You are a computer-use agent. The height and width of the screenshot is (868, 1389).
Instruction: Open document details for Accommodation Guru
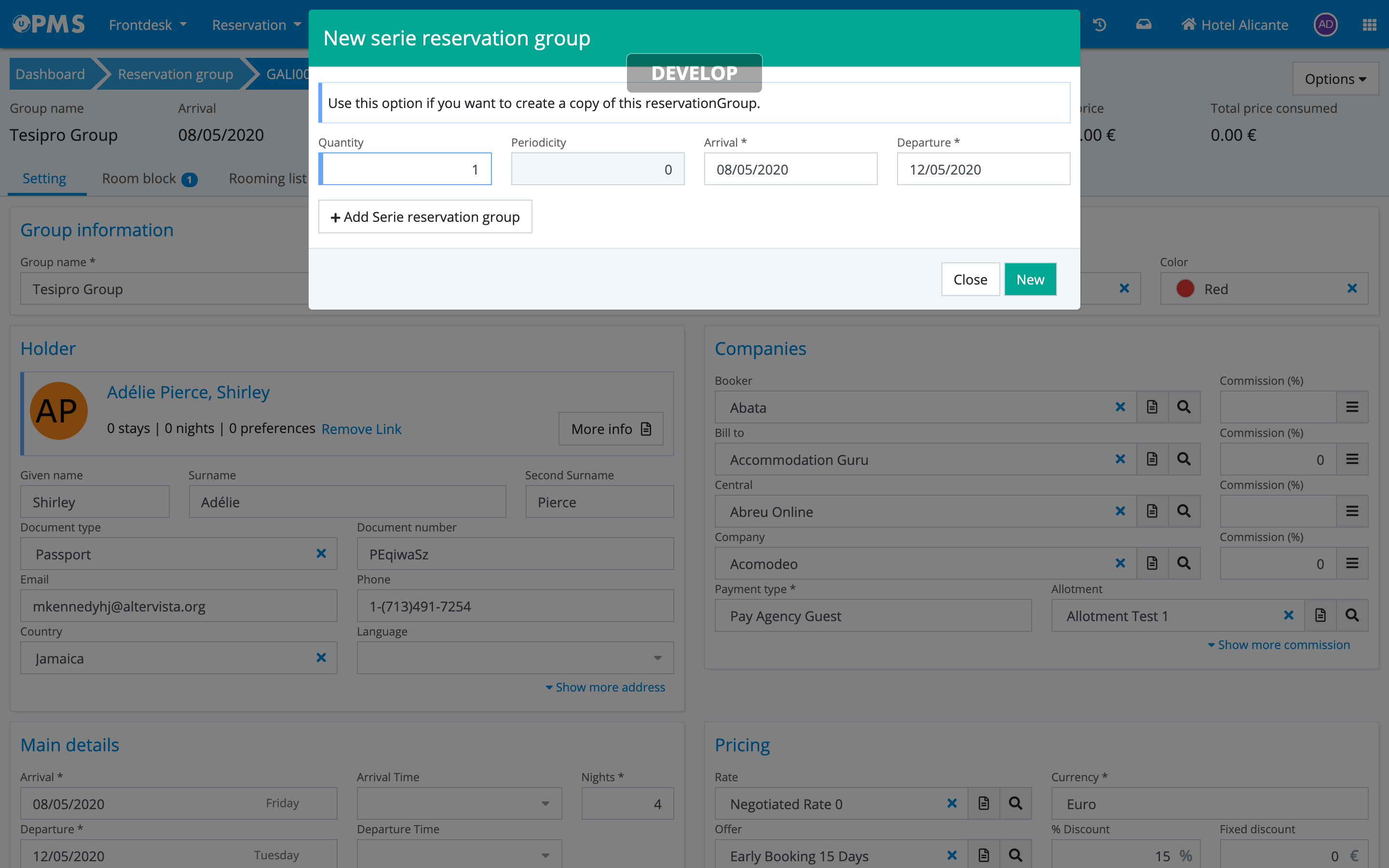(x=1152, y=459)
